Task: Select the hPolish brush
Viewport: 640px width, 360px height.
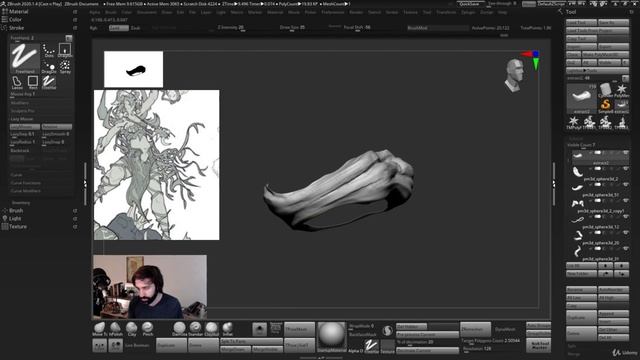Action: 116,329
